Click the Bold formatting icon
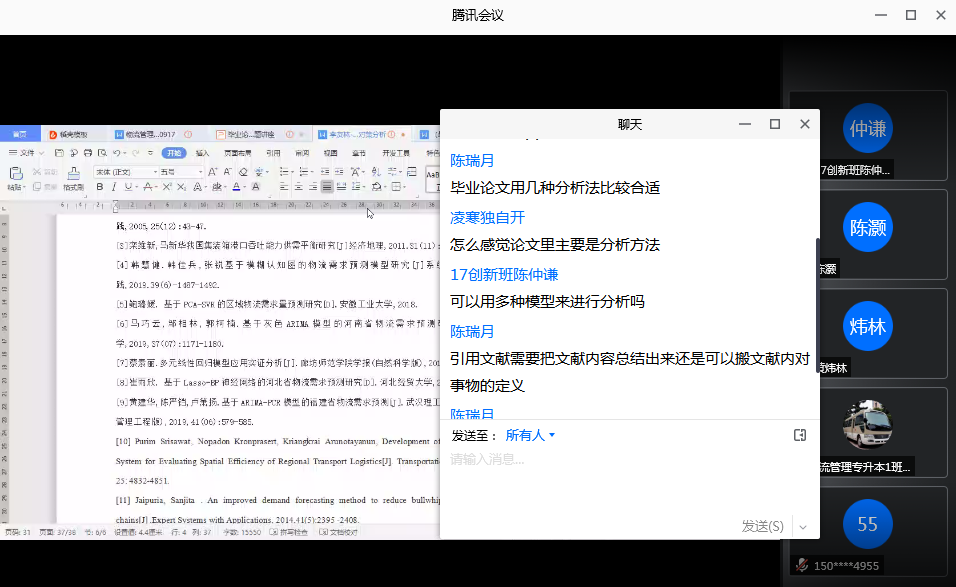 pyautogui.click(x=100, y=187)
